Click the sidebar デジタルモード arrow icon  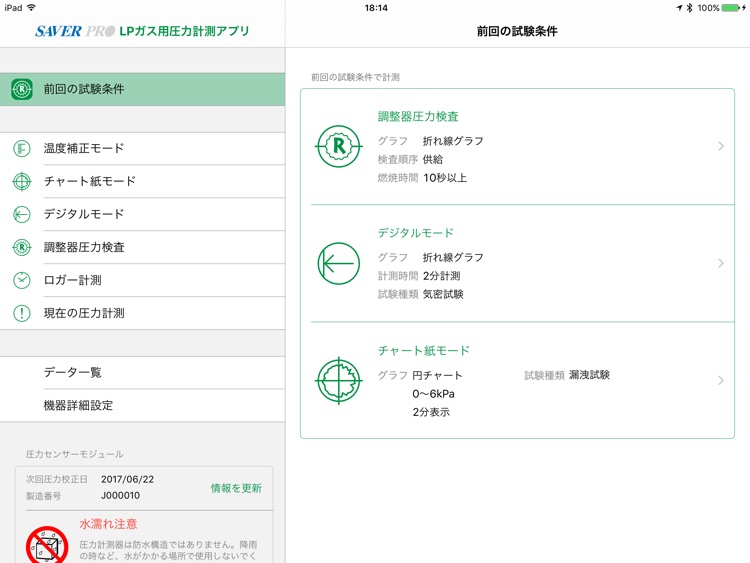[x=22, y=214]
